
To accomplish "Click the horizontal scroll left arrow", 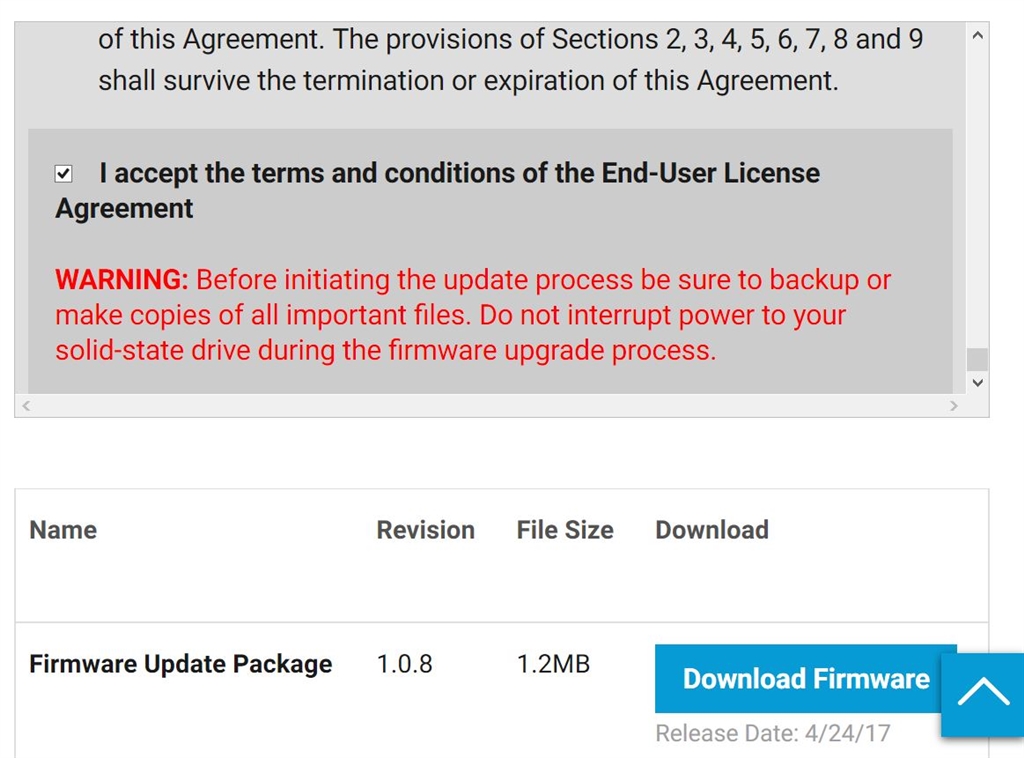I will [x=26, y=406].
